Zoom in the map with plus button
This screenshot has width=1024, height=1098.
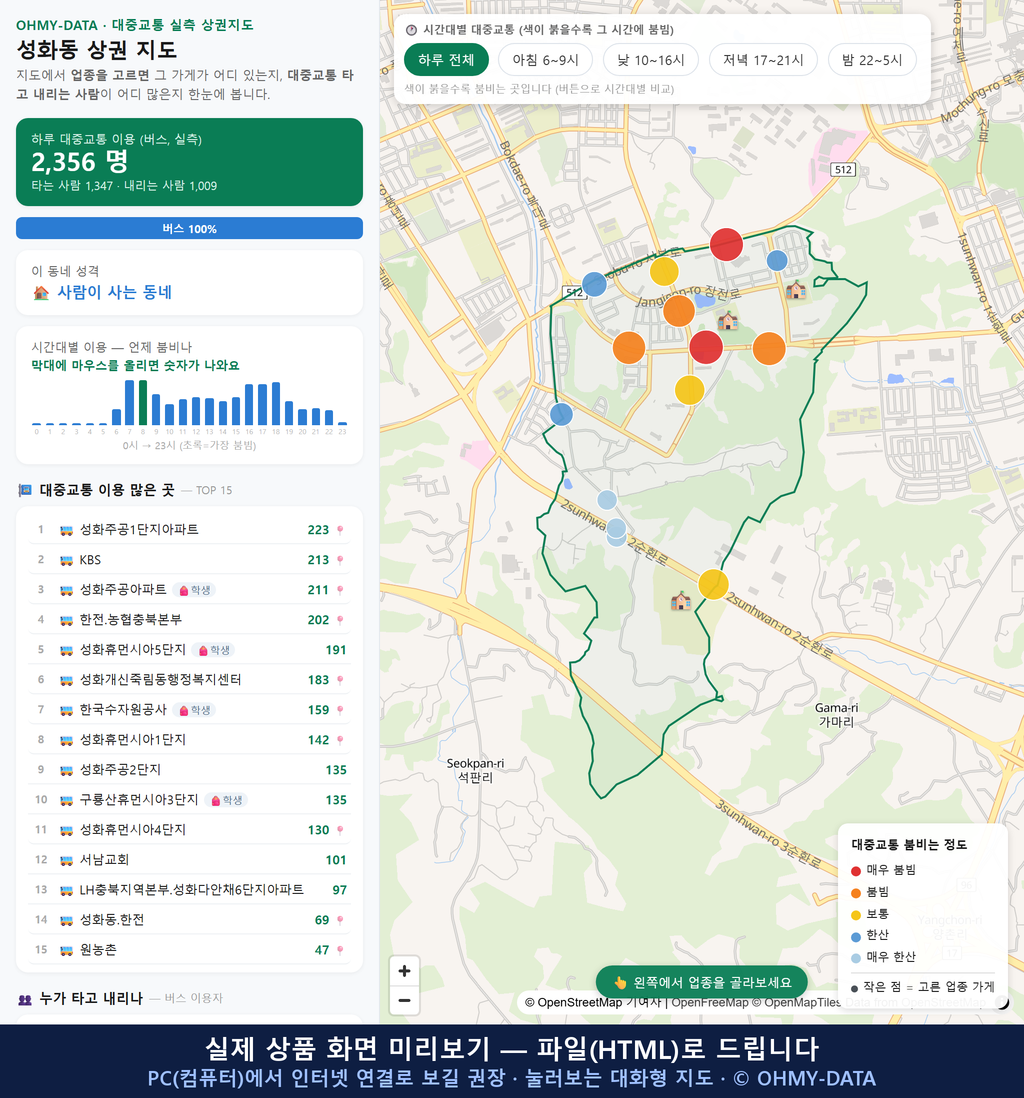pos(404,971)
